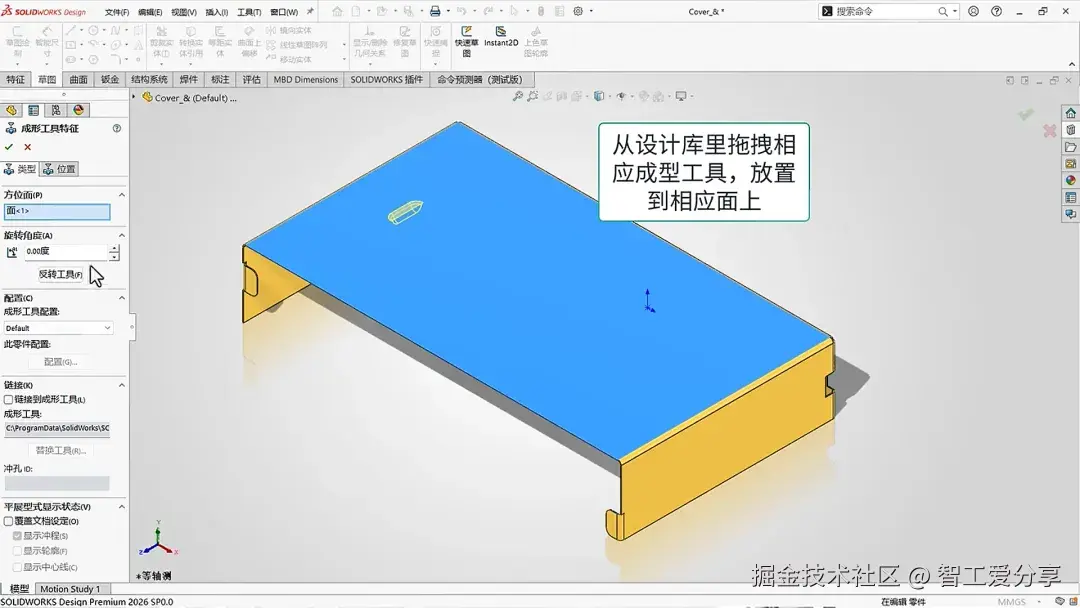Toggle the 显示冲程 checkbox
This screenshot has width=1080, height=608.
(17, 536)
